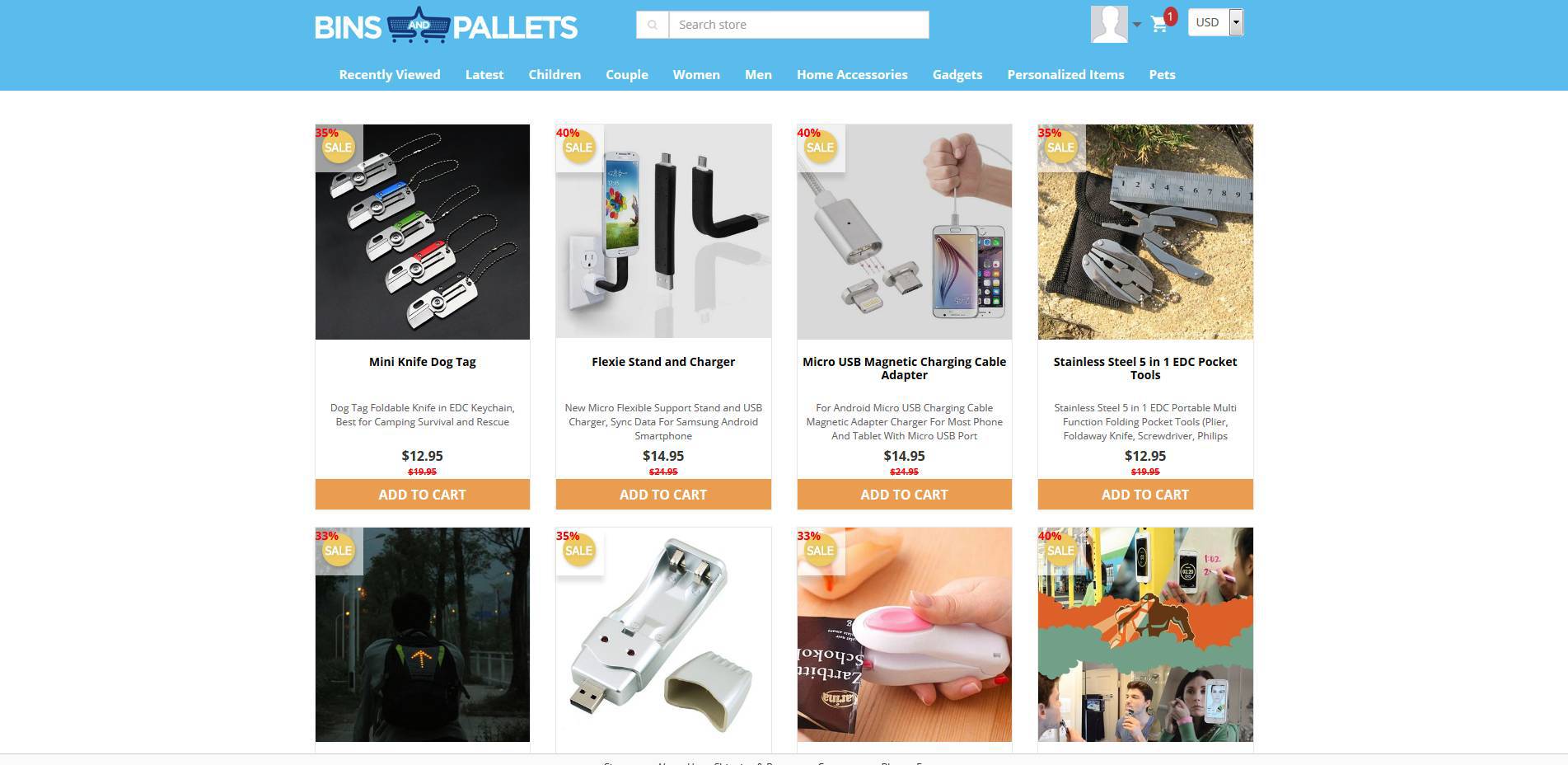Open the USD currency dropdown
This screenshot has width=1568, height=765.
pyautogui.click(x=1215, y=22)
